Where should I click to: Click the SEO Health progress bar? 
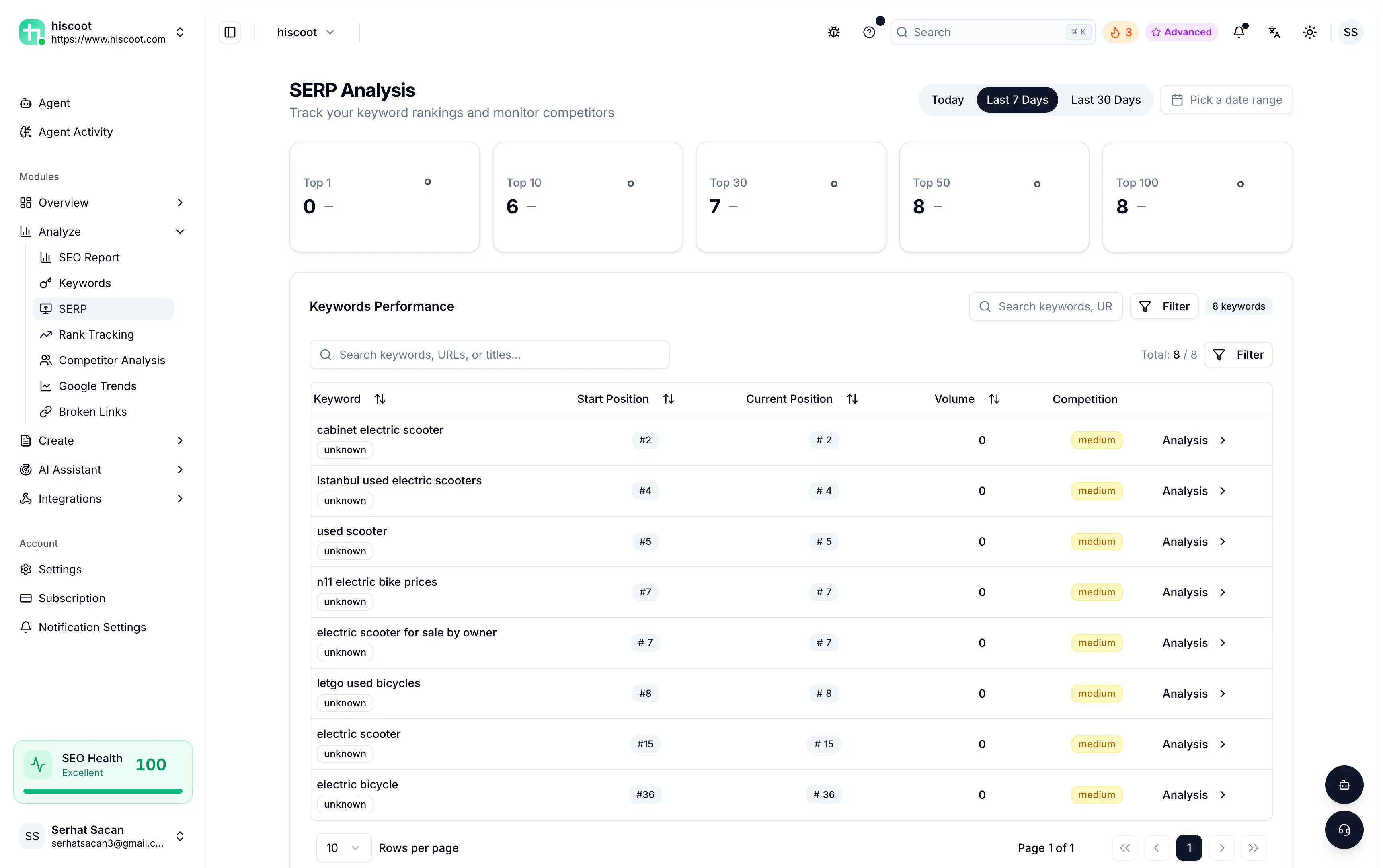click(102, 791)
